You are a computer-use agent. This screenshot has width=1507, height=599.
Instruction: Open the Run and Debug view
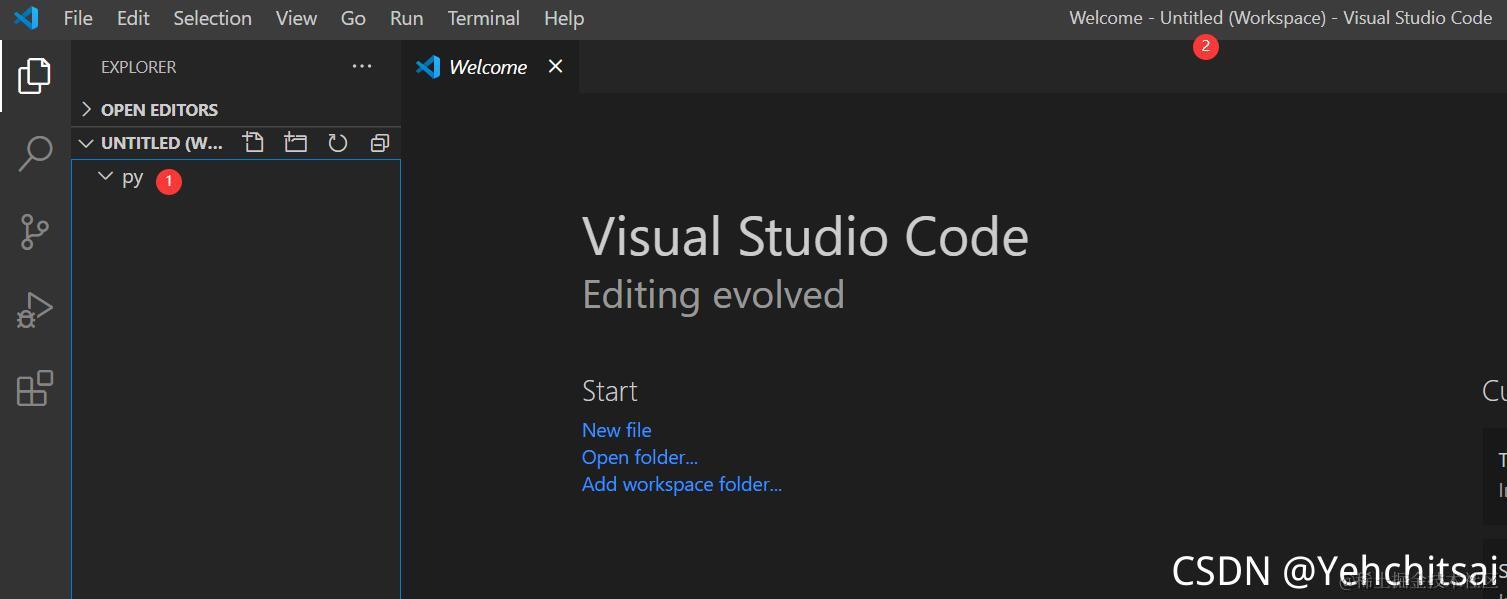click(x=35, y=310)
